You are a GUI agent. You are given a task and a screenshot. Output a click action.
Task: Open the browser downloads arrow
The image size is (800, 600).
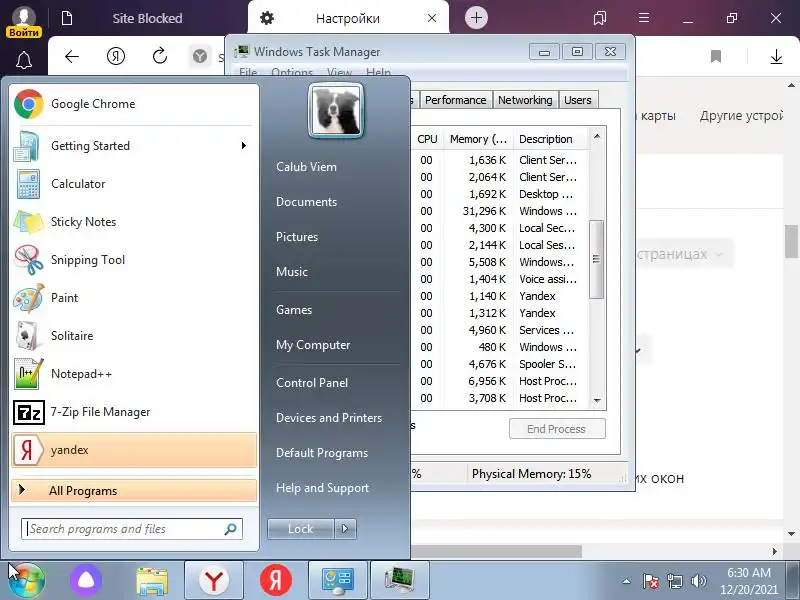[776, 56]
